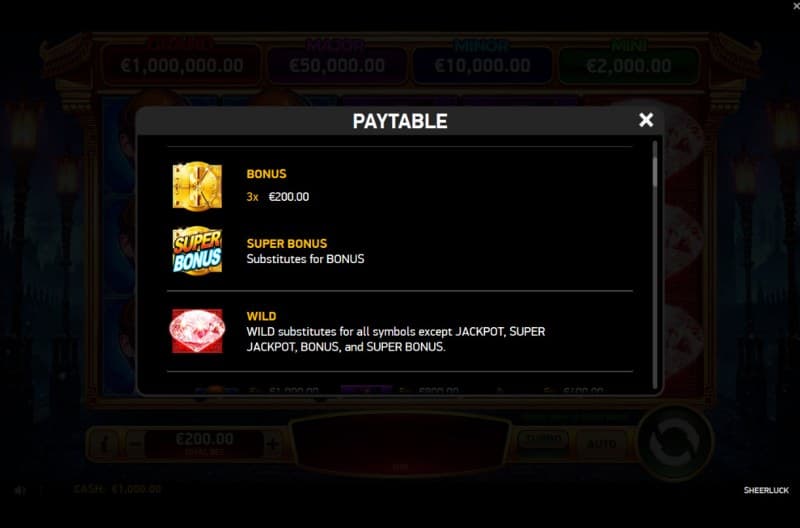Click the Major jackpot €50,000.00 display
Screen dimensions: 800x528
[x=337, y=64]
